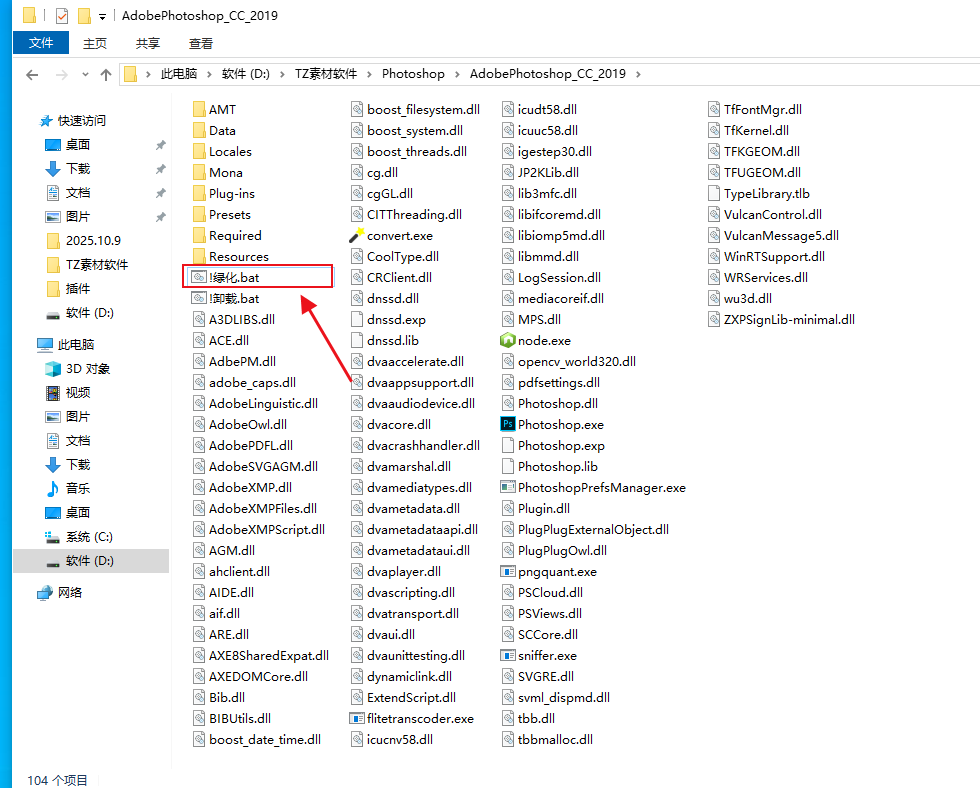980x788 pixels.
Task: Select the convert.exe wand icon
Action: [356, 236]
